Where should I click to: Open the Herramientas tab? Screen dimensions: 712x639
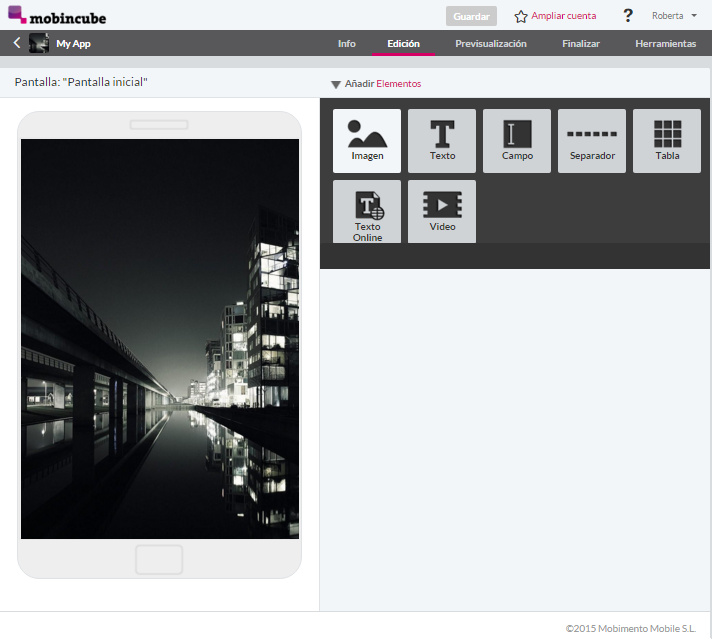(665, 44)
